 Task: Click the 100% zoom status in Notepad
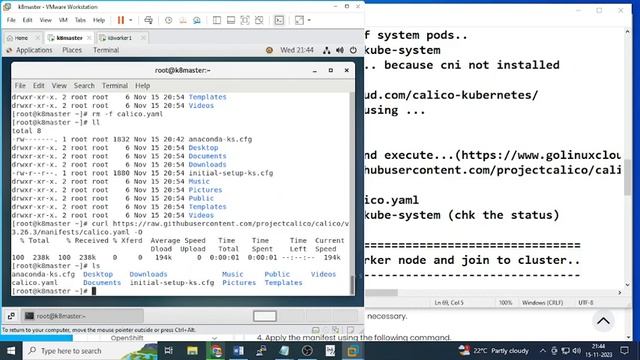point(505,303)
